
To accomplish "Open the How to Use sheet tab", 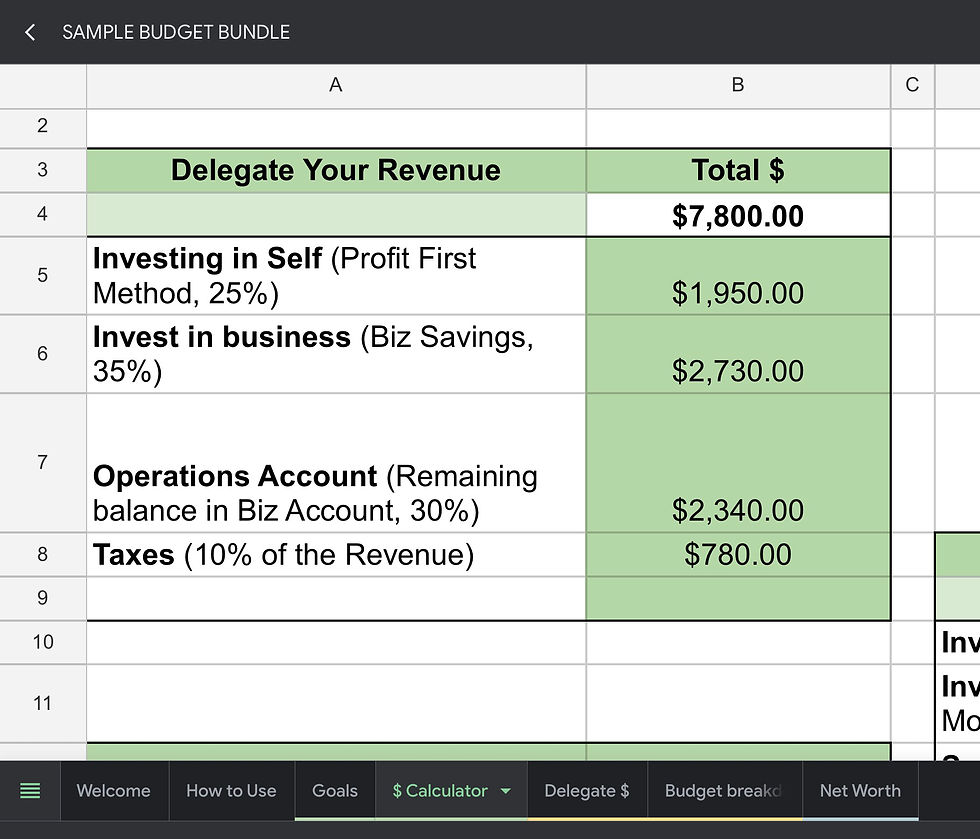I will point(231,791).
